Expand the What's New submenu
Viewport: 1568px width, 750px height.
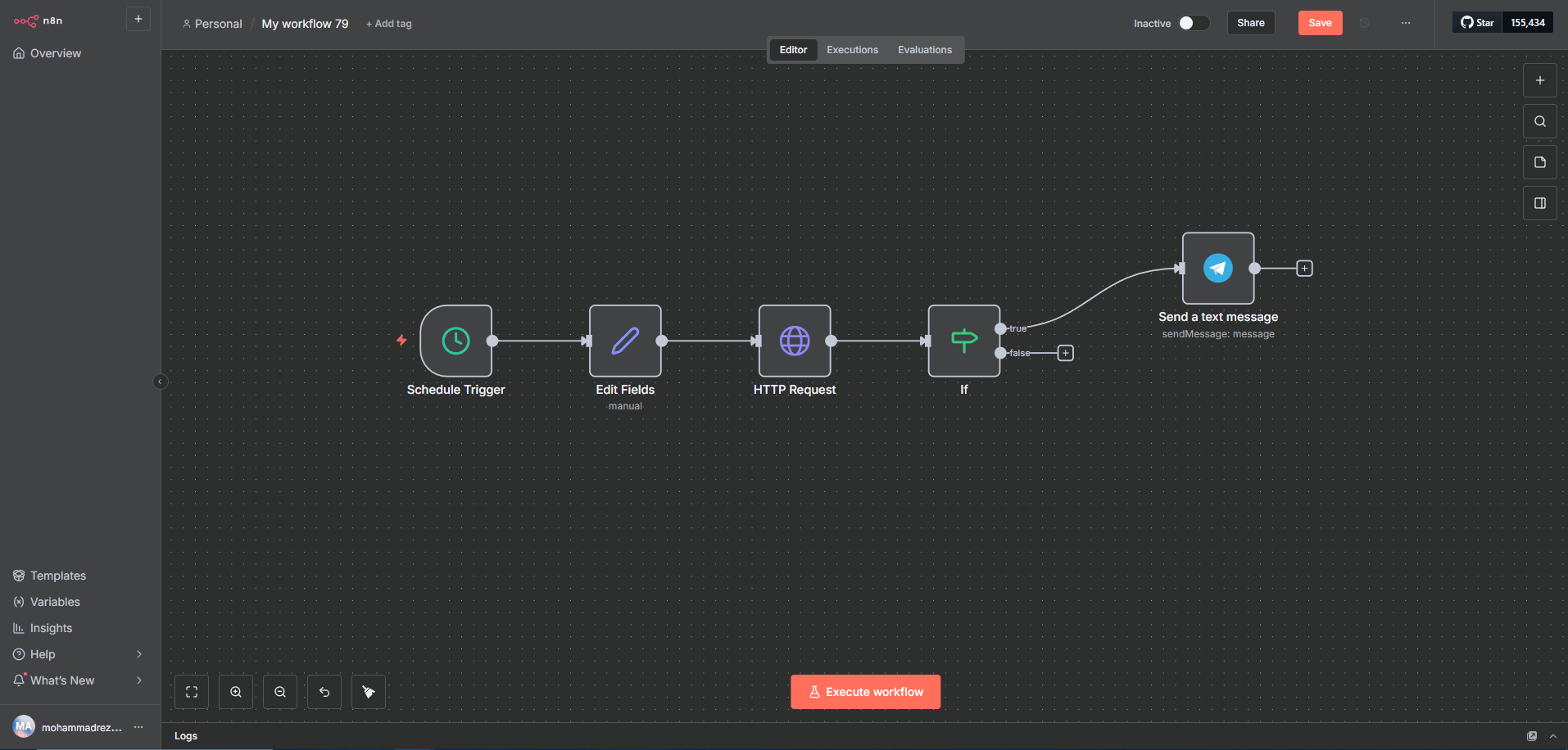point(138,680)
